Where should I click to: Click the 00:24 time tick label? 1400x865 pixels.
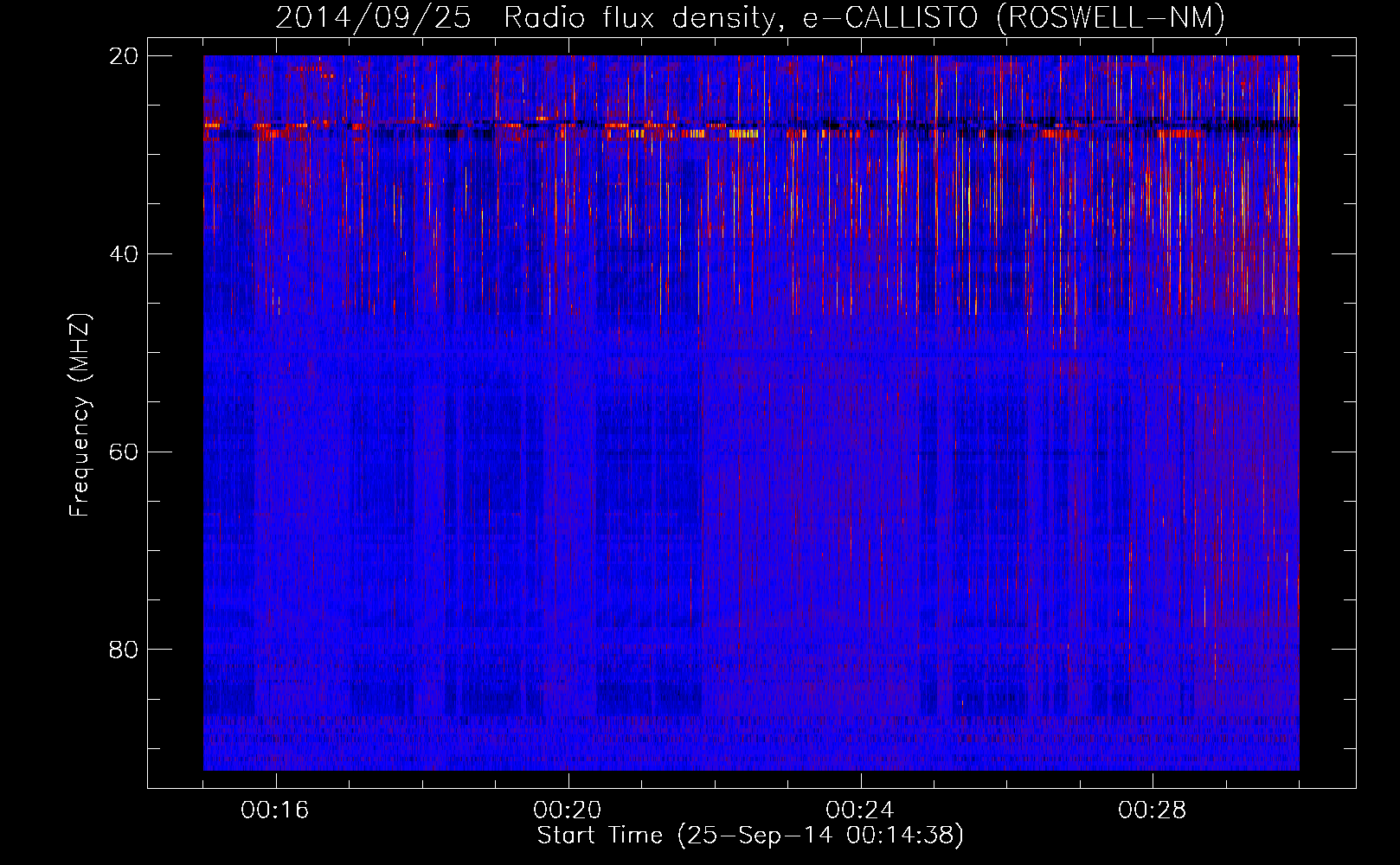pyautogui.click(x=860, y=811)
